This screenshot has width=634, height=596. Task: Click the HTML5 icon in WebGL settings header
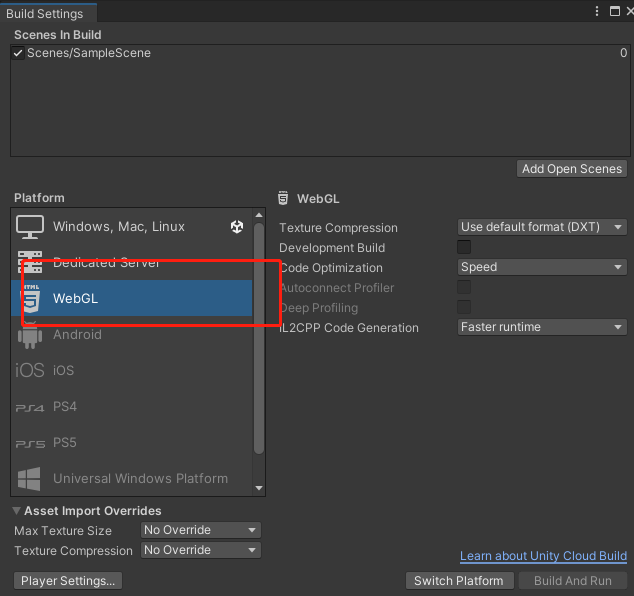tap(283, 198)
